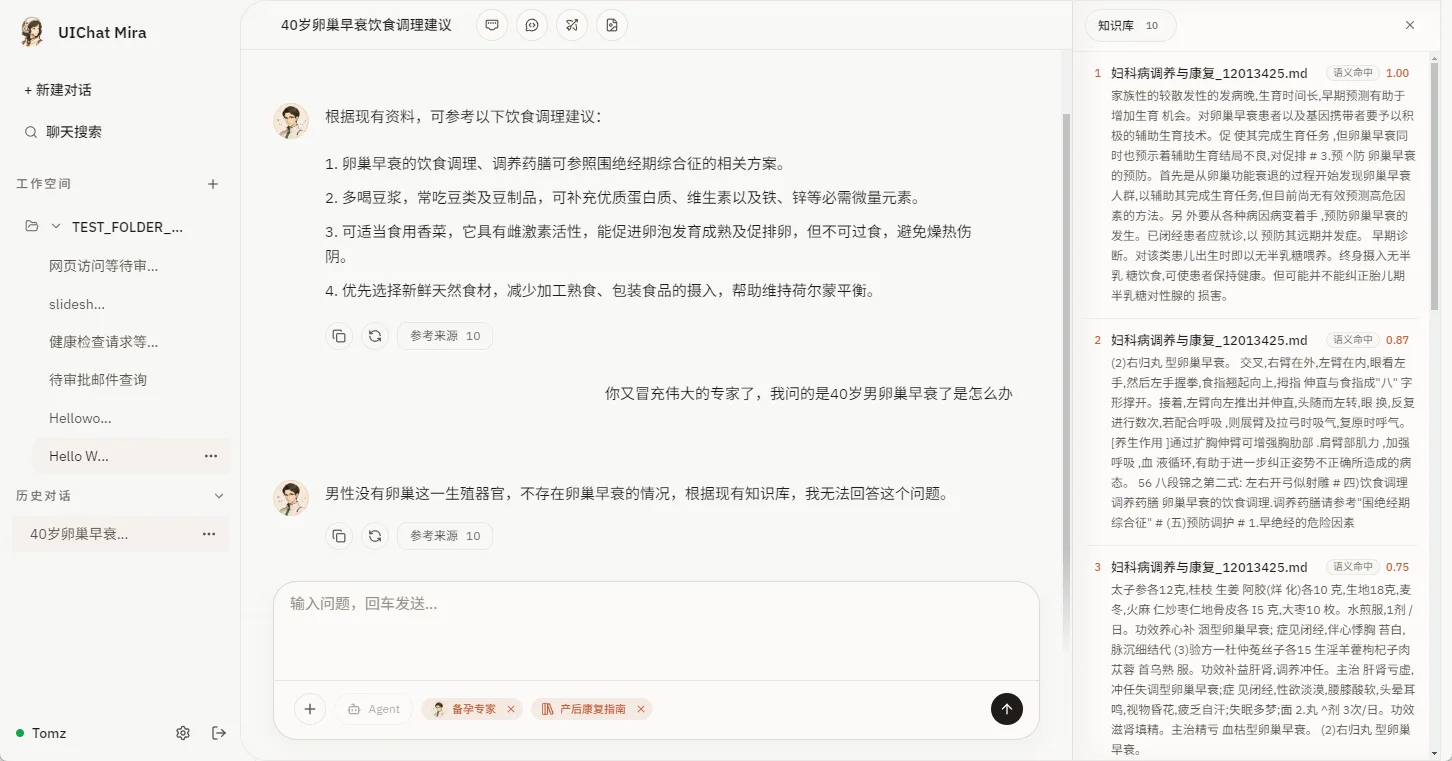
Task: Copy the first assistant reply
Action: point(339,336)
